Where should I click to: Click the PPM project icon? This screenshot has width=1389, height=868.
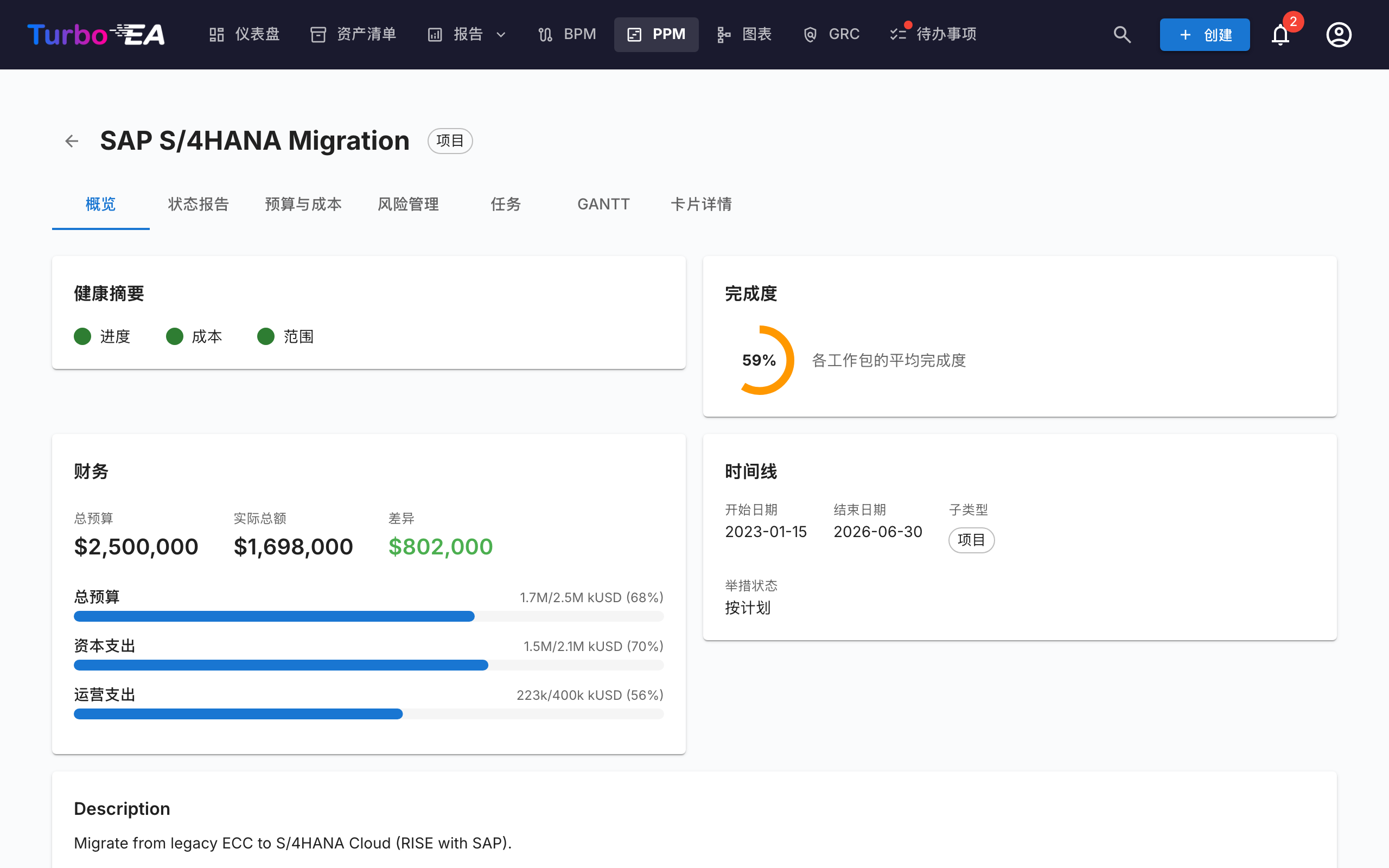pyautogui.click(x=634, y=34)
